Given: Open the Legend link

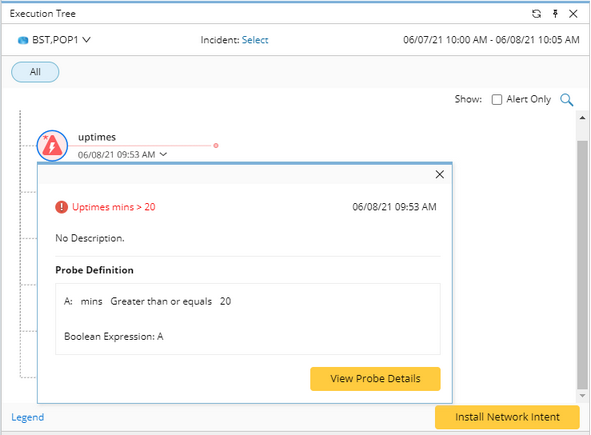Looking at the screenshot, I should click(x=28, y=417).
